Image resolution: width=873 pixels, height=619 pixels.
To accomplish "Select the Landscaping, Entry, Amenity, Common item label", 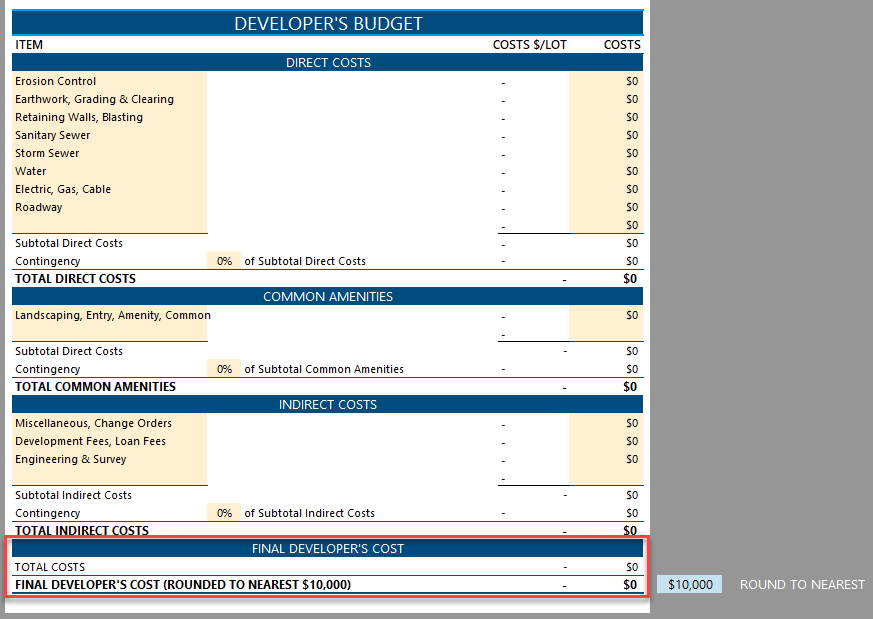I will point(108,314).
